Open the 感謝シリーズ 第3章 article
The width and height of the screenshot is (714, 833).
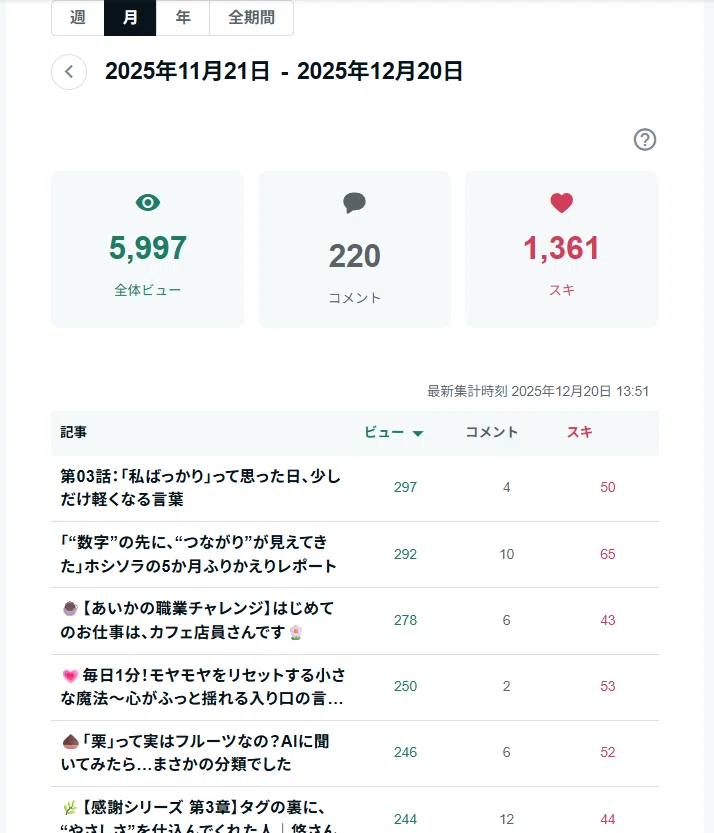[x=199, y=815]
